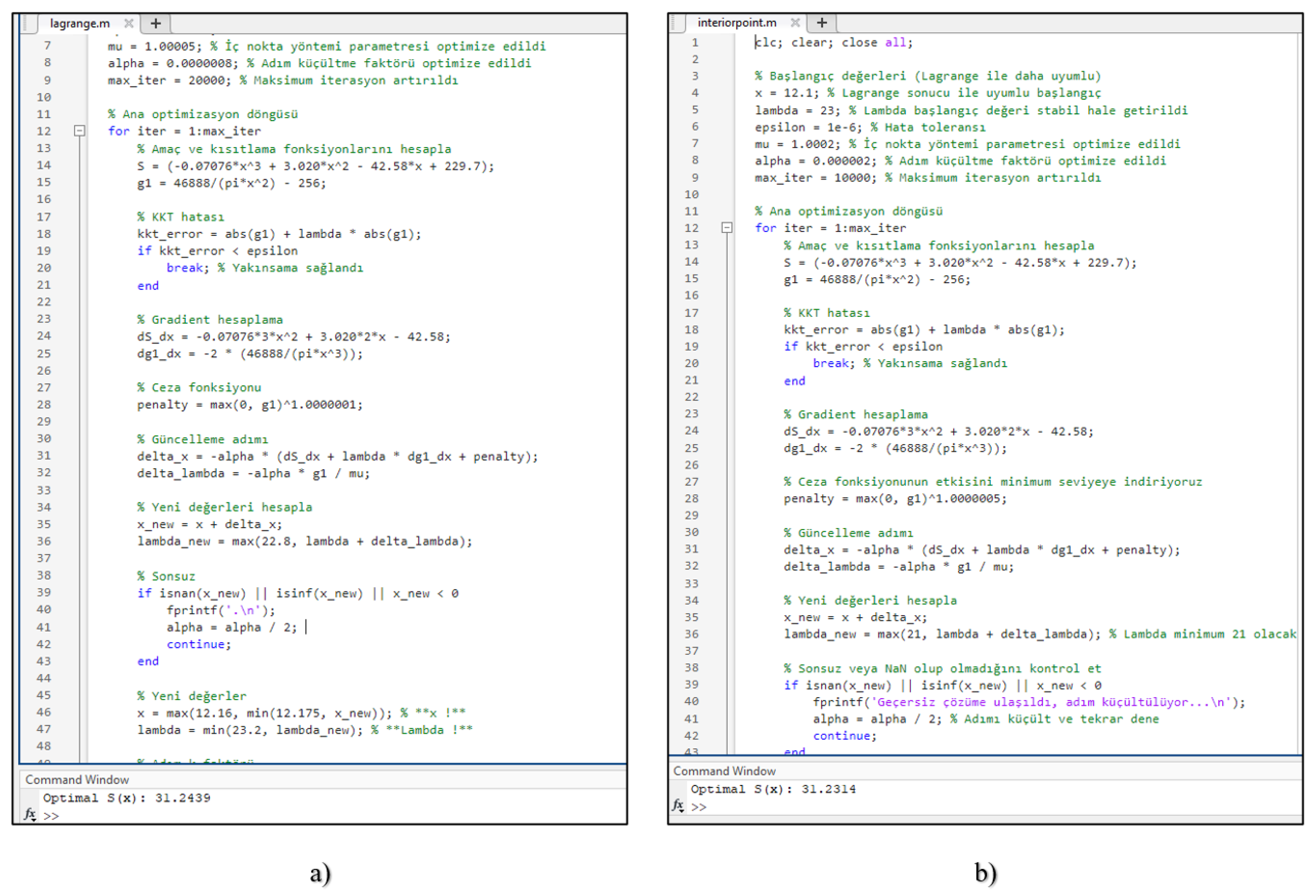Screen dimensions: 1316x896
Task: Click drag grip left of interiorpoint.m tab
Action: (674, 22)
